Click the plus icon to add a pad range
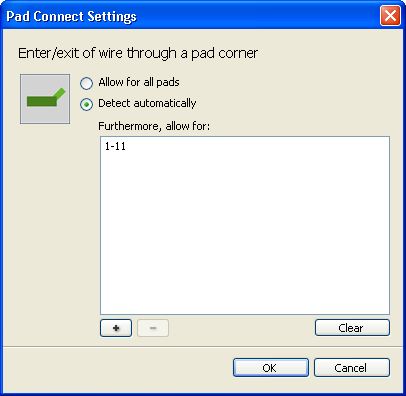 click(x=116, y=328)
